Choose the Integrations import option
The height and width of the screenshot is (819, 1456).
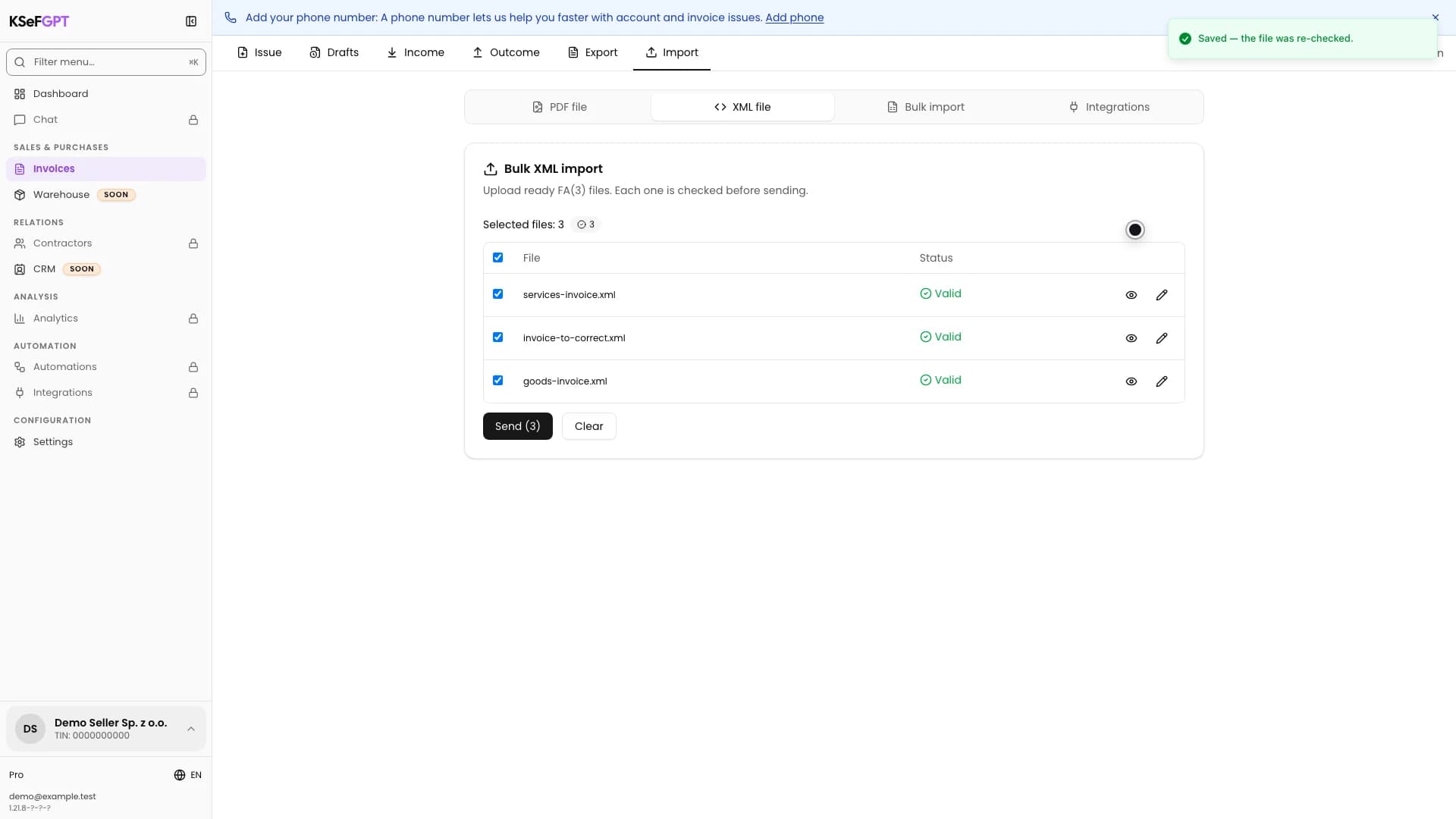[x=1109, y=107]
